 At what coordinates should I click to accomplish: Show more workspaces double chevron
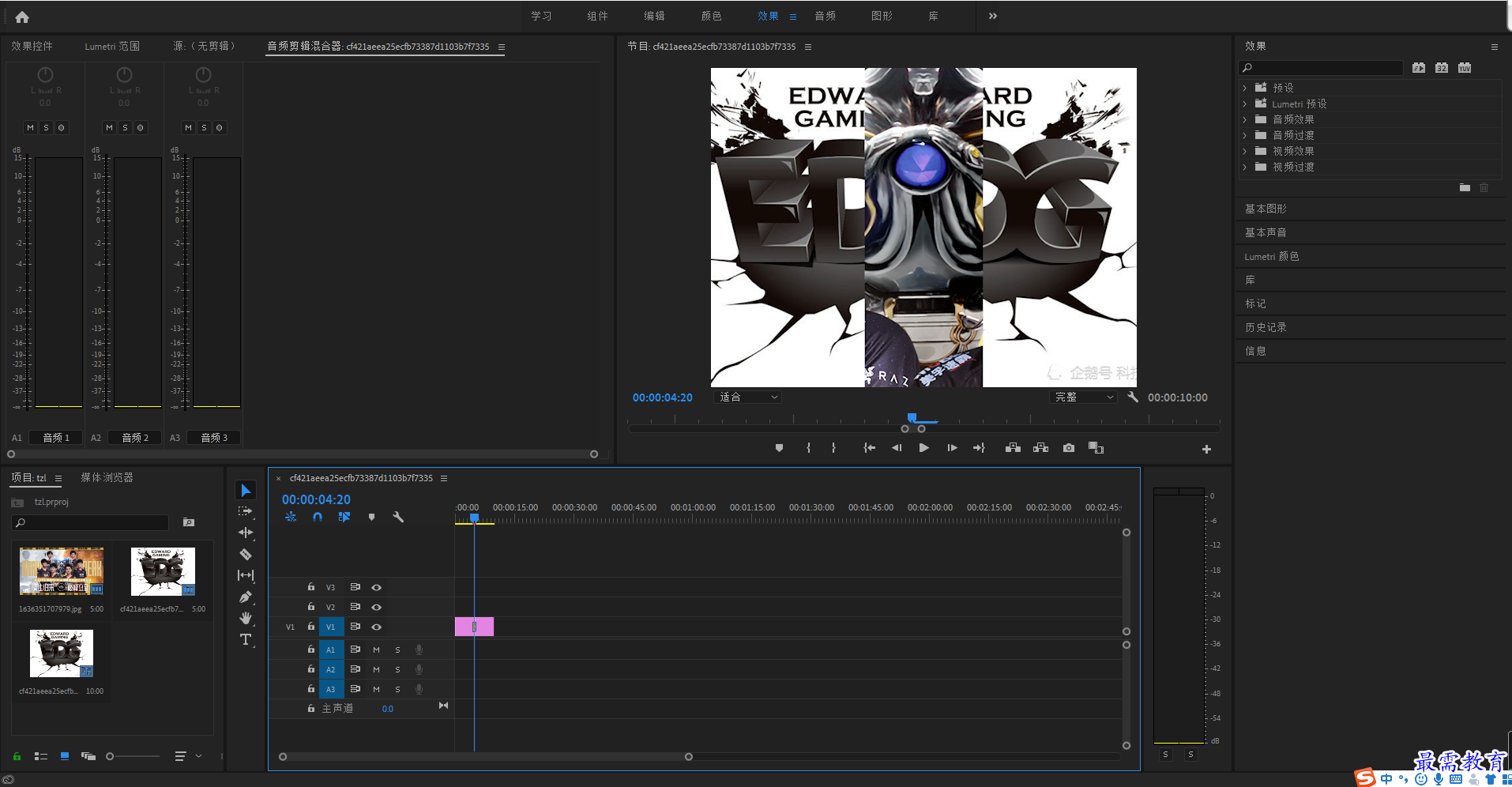click(993, 16)
